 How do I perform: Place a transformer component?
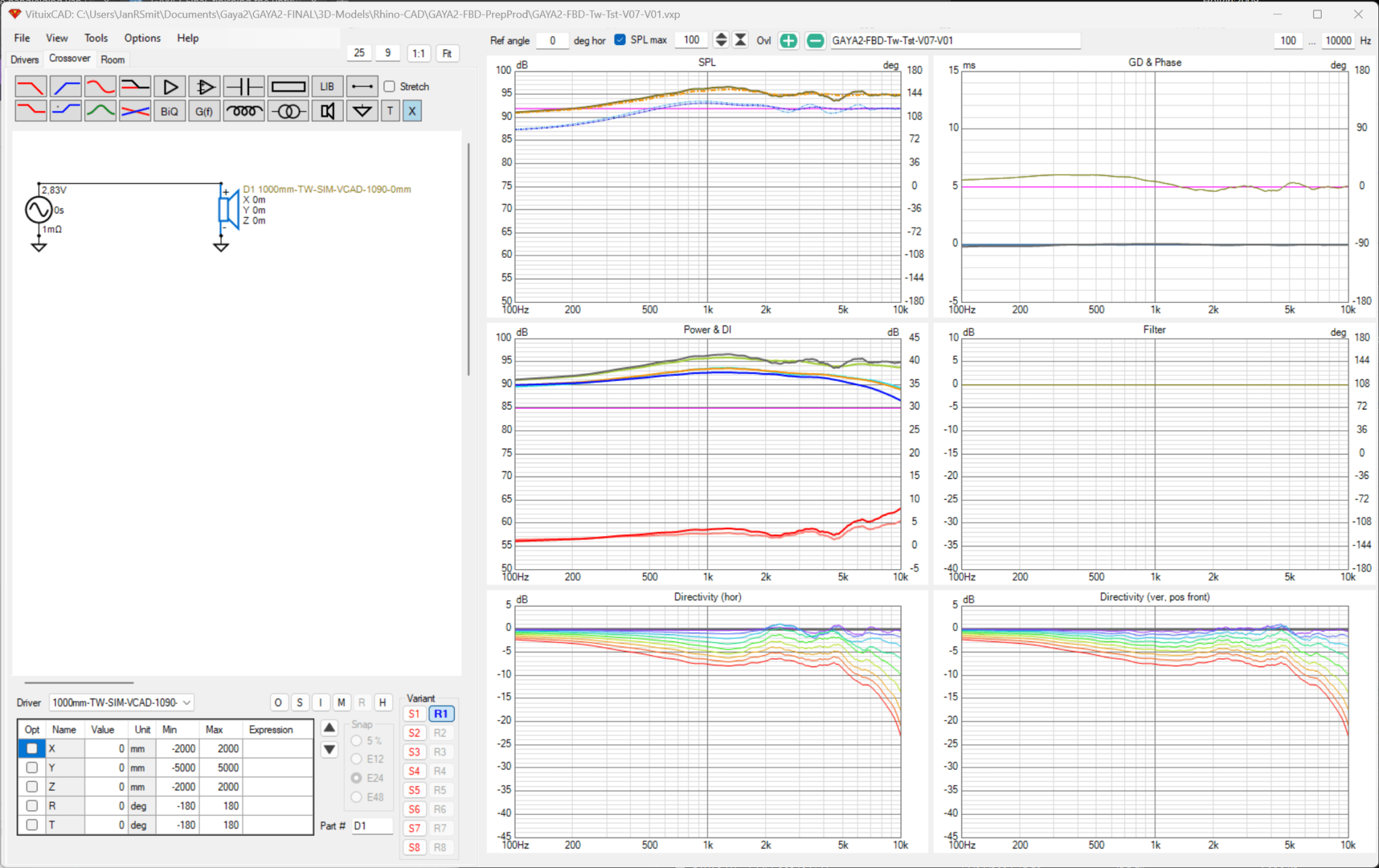click(x=288, y=110)
